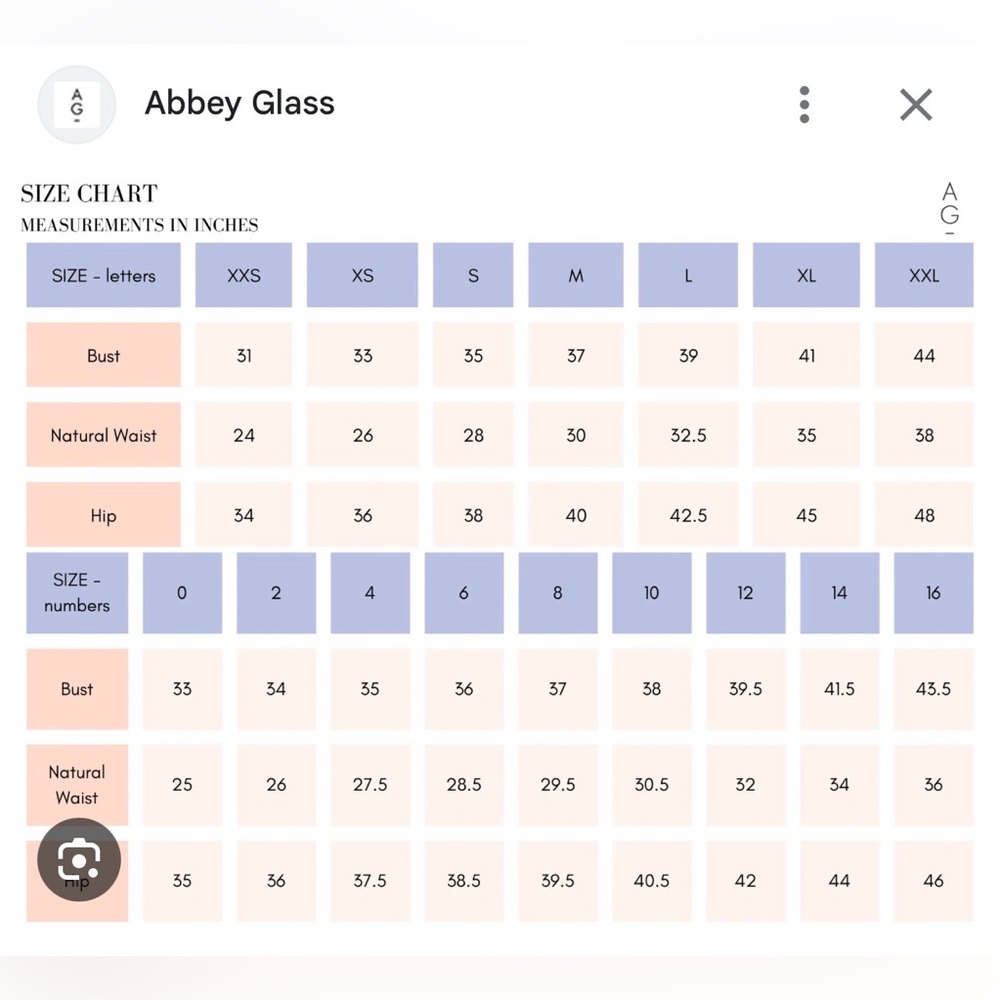1000x1000 pixels.
Task: Click the size 16 column header
Action: pos(934,593)
